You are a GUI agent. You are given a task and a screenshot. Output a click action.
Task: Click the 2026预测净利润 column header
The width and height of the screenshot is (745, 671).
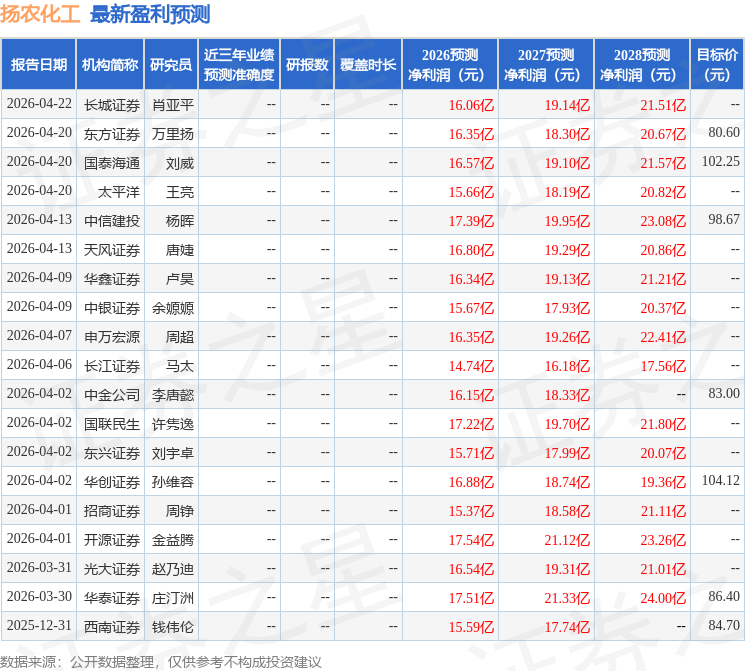click(450, 65)
